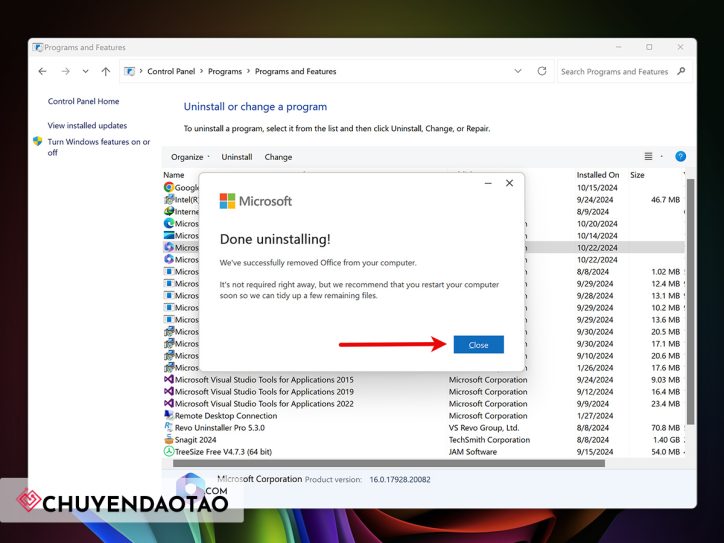Select TreeSize Free V4.7.3 (64 bit)
The image size is (724, 543).
click(223, 452)
